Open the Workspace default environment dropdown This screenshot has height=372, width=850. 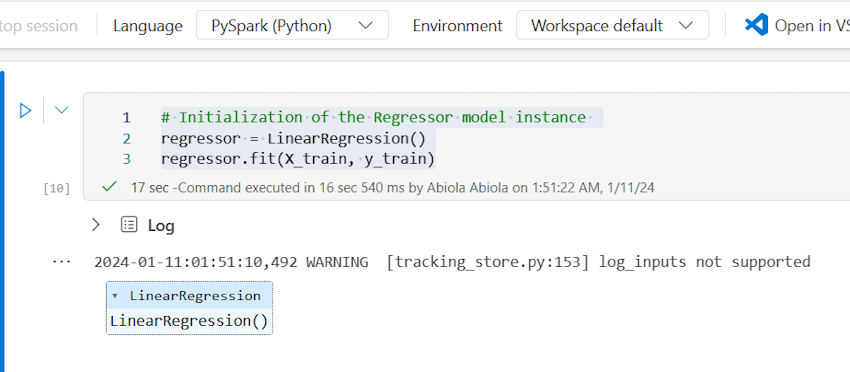[x=612, y=25]
